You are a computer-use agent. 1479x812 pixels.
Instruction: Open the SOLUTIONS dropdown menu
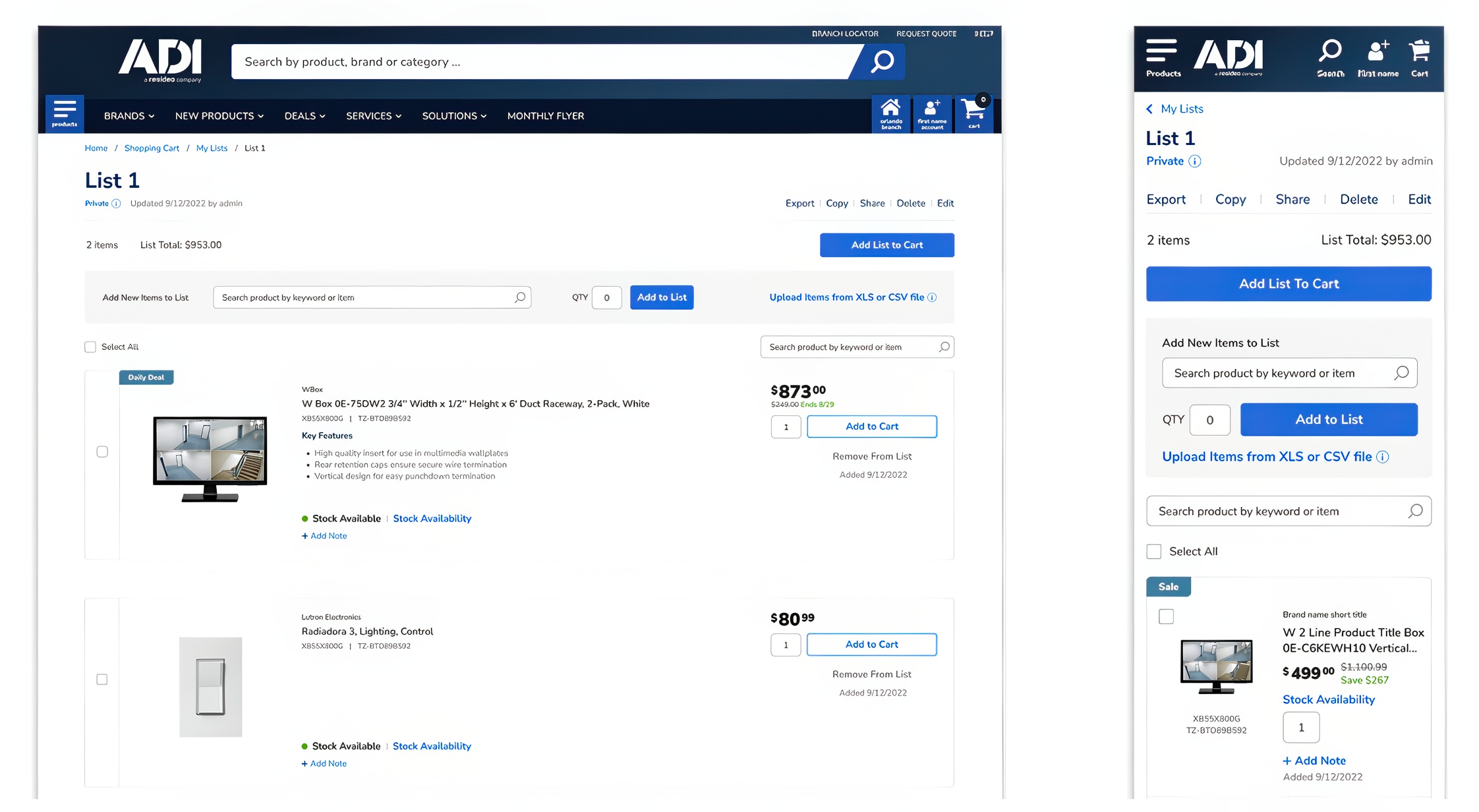453,116
